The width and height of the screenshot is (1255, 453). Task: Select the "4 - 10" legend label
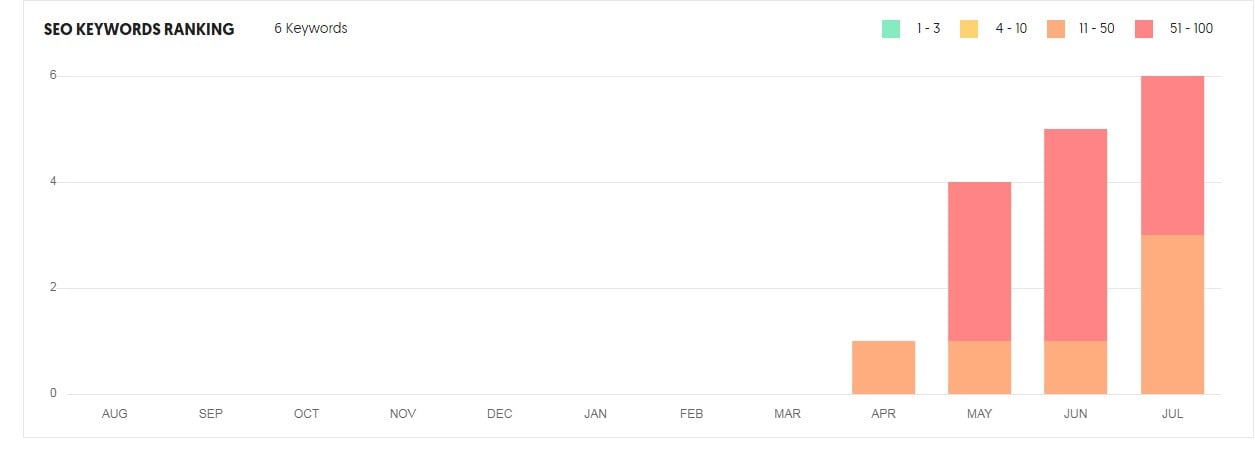(x=1011, y=29)
